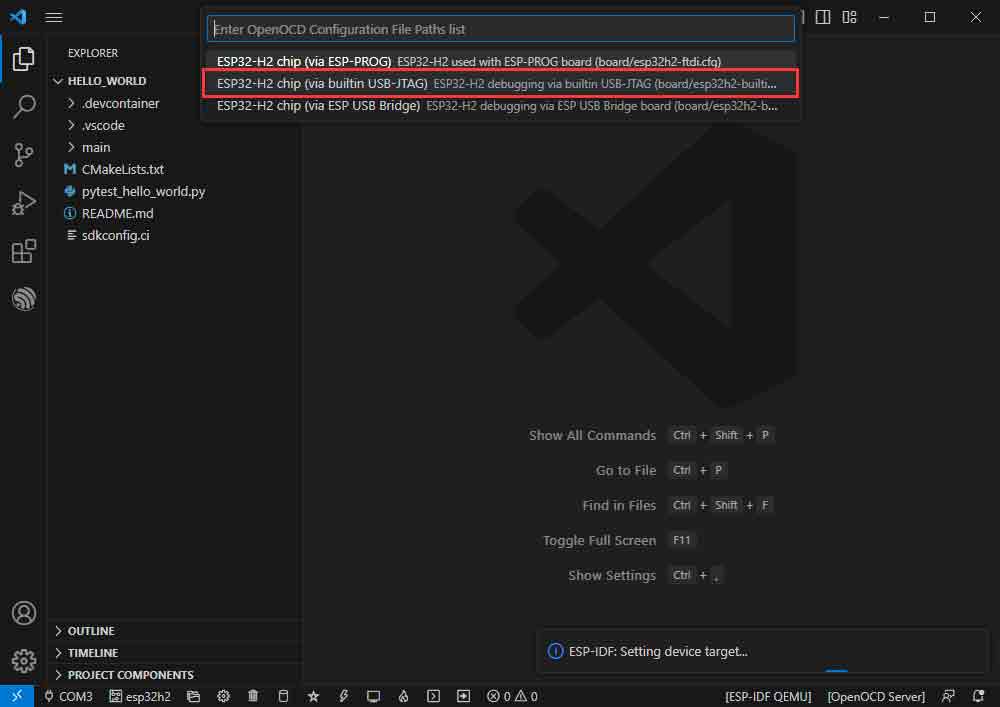Open Customize Layout icon in title bar
The image size is (1000, 707).
click(849, 17)
